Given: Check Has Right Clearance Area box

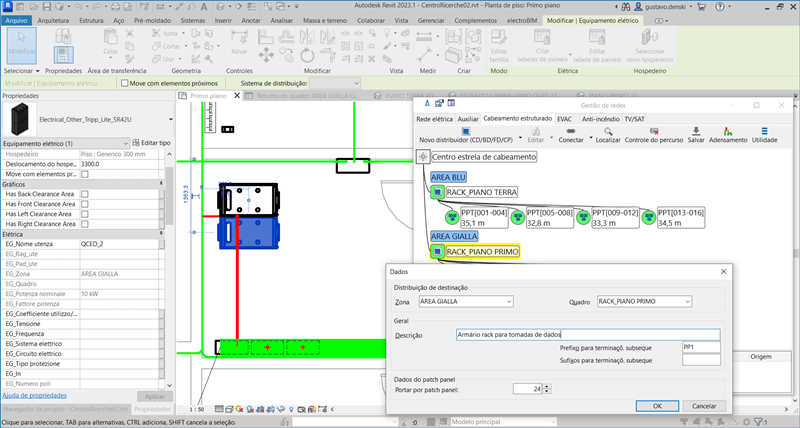Looking at the screenshot, I should click(85, 222).
